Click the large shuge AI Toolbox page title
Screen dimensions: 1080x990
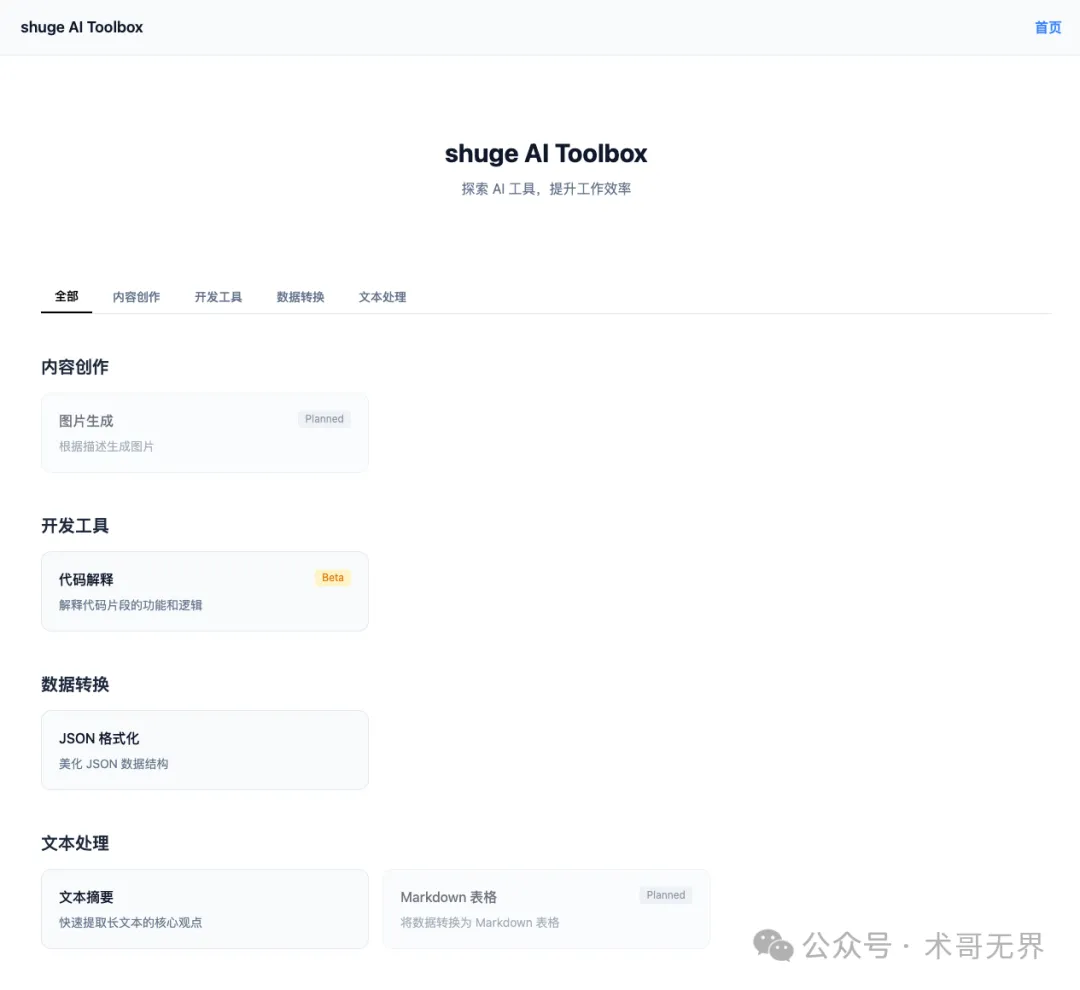pos(546,154)
